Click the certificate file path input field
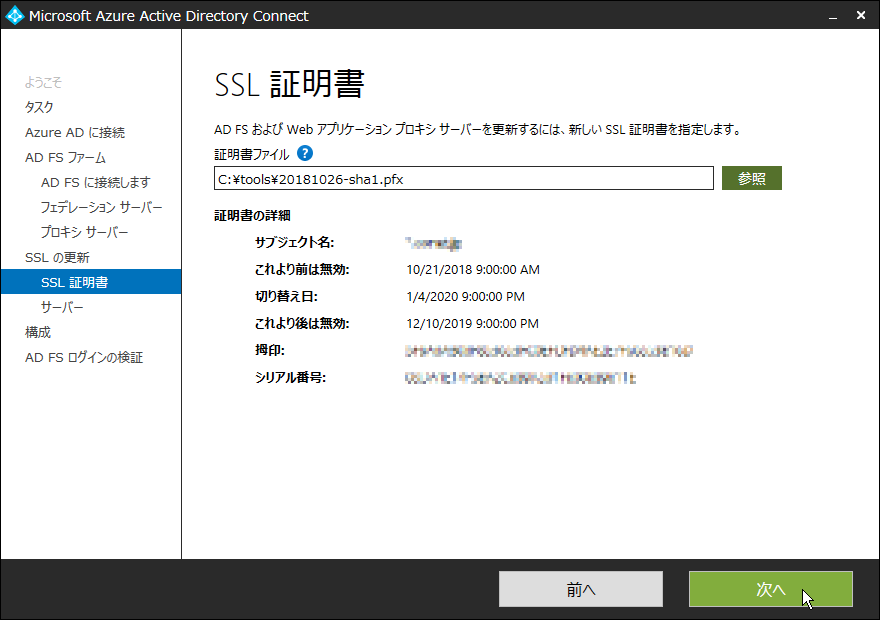Viewport: 880px width, 620px height. coord(464,178)
